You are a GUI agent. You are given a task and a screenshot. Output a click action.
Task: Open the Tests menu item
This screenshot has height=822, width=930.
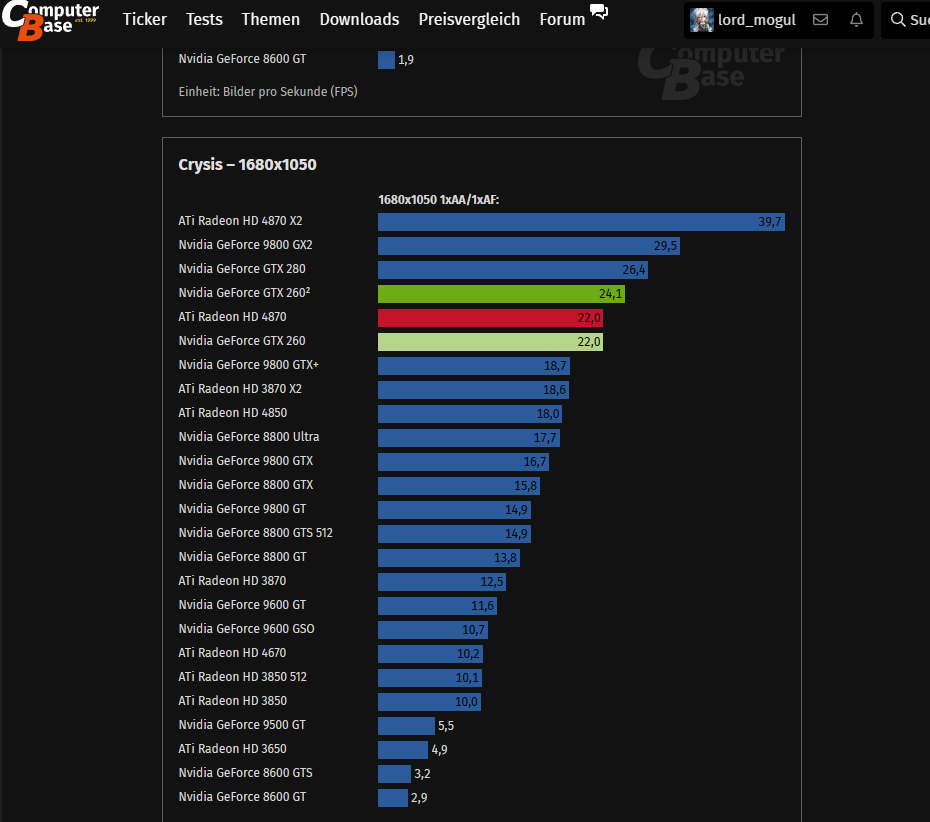204,20
